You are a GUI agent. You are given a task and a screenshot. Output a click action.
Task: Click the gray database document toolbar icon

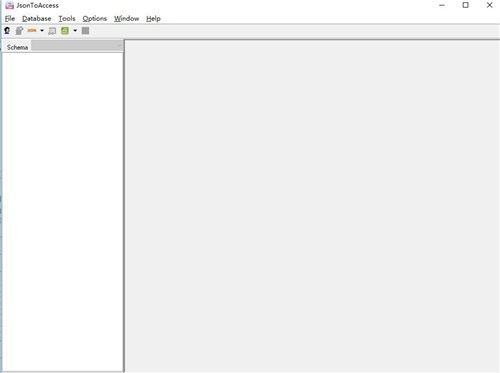click(x=19, y=31)
